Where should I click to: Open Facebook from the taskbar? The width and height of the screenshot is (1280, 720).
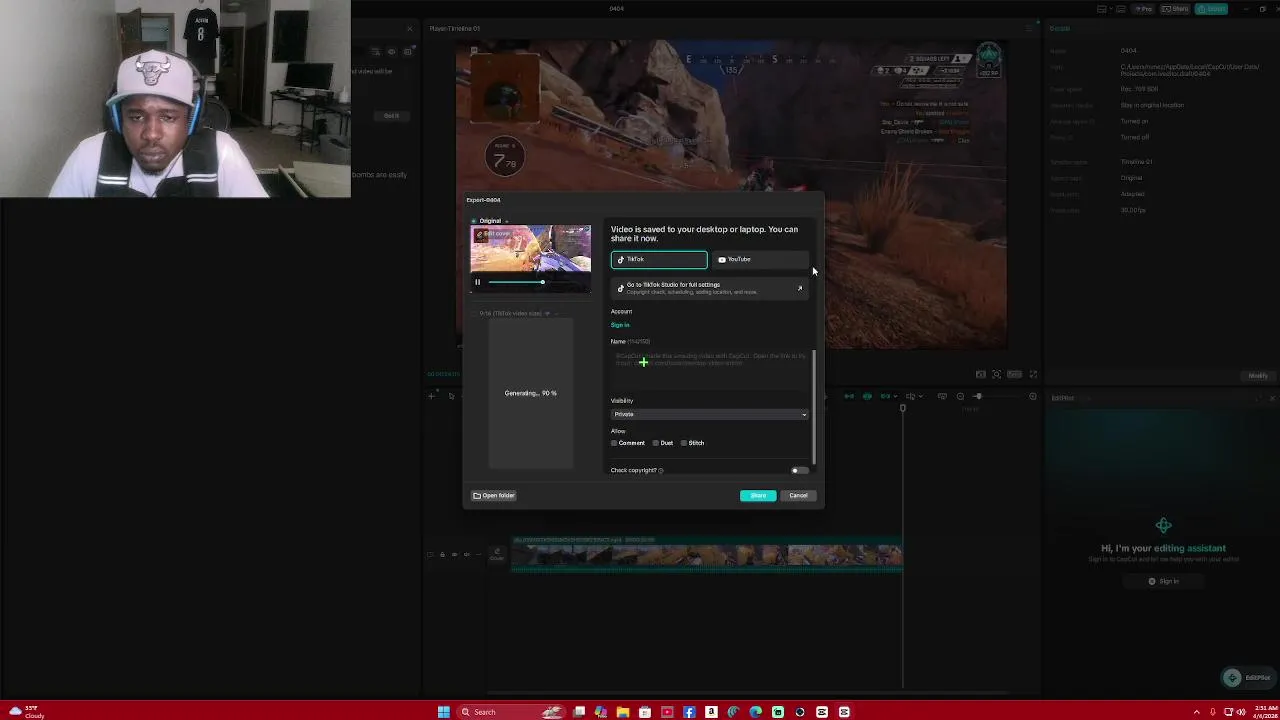[x=689, y=712]
